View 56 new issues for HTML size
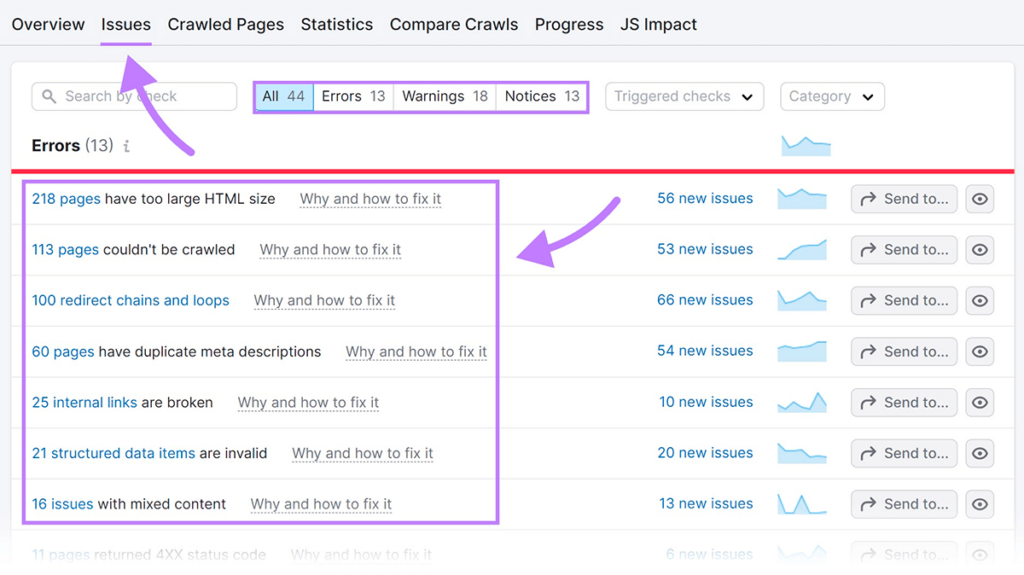 (x=705, y=198)
